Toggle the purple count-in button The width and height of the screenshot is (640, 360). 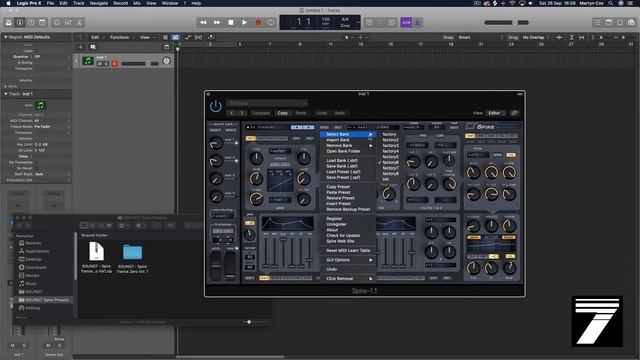click(406, 23)
